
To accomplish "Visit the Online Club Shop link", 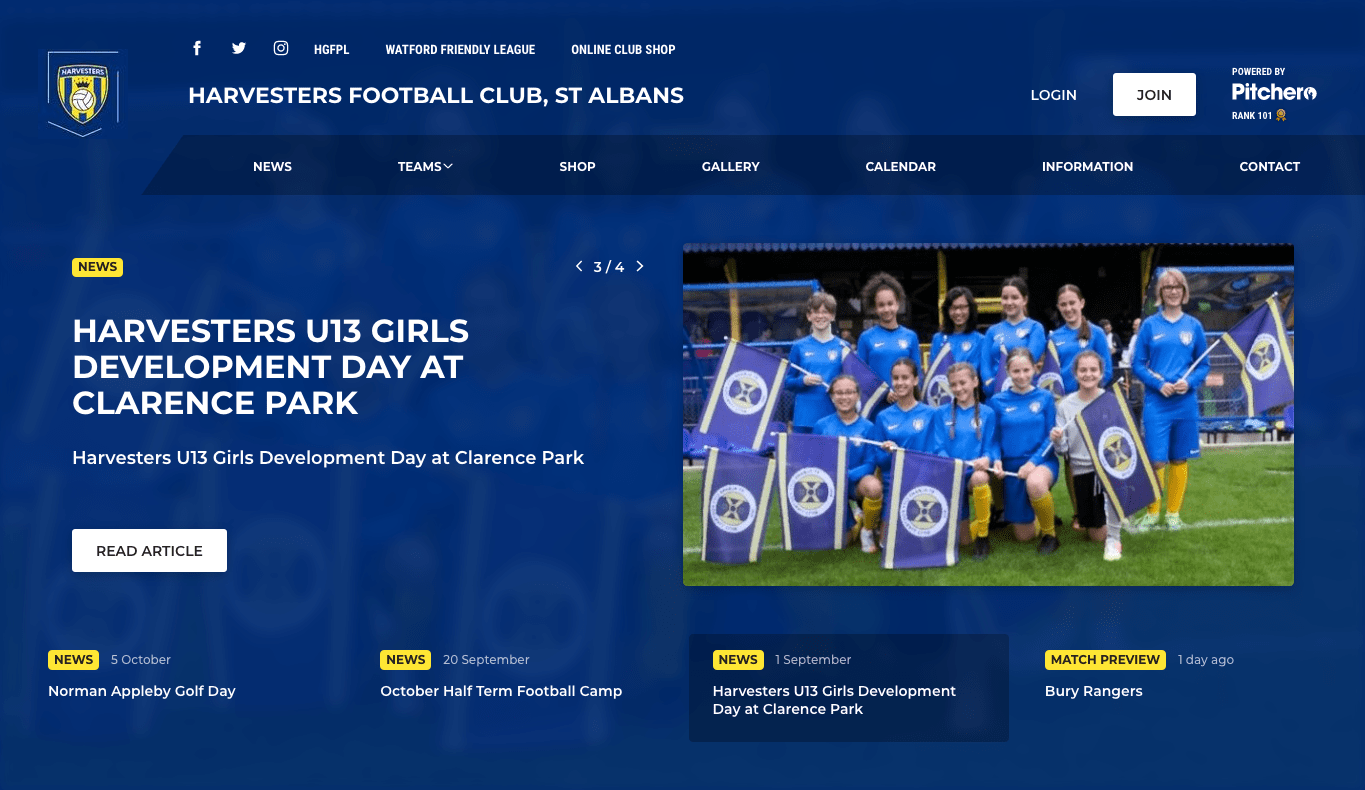I will tap(623, 49).
